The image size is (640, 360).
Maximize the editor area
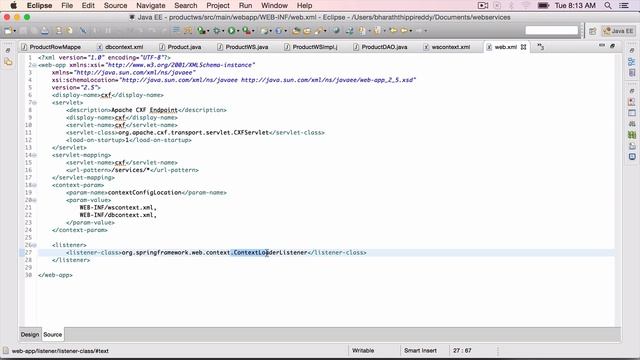tap(612, 46)
